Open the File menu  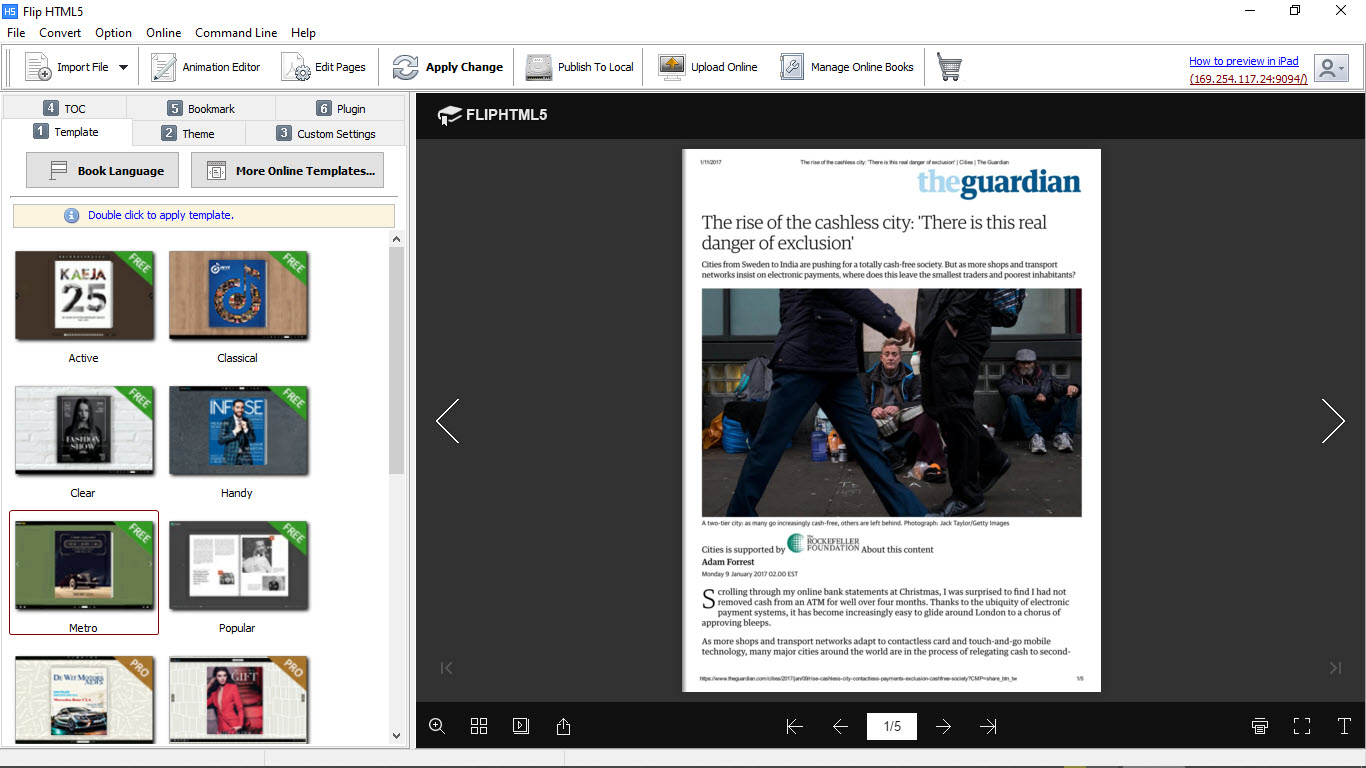pyautogui.click(x=16, y=33)
